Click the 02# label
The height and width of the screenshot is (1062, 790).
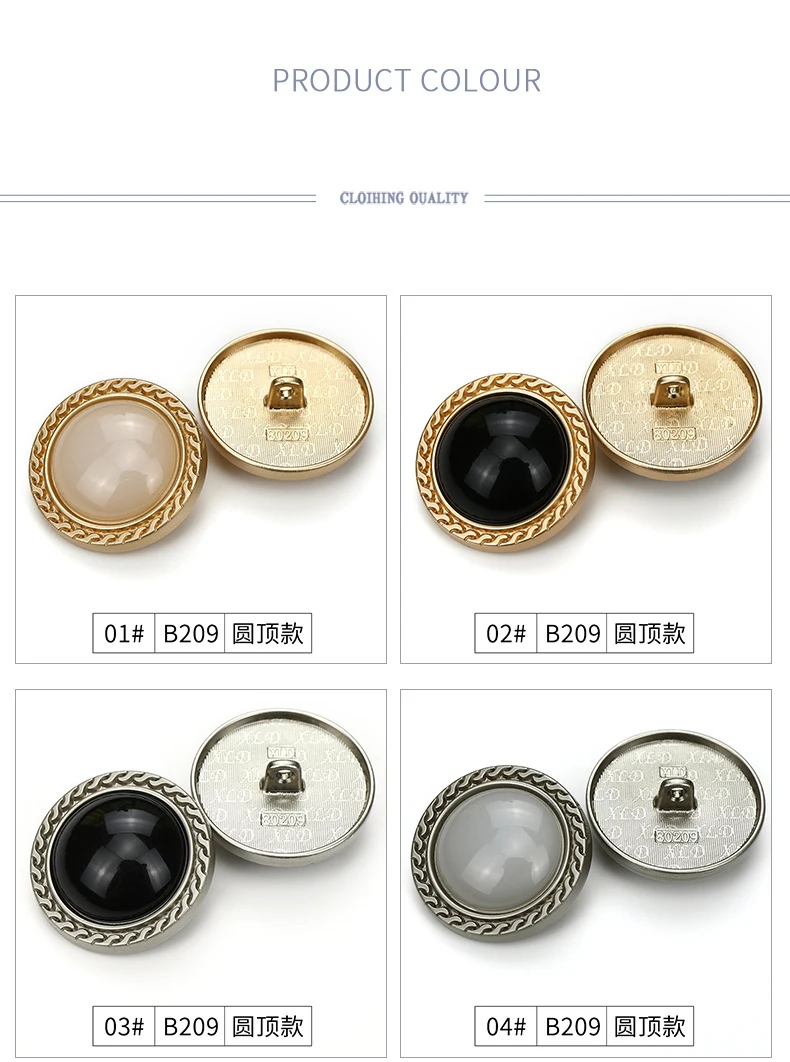[x=506, y=634]
